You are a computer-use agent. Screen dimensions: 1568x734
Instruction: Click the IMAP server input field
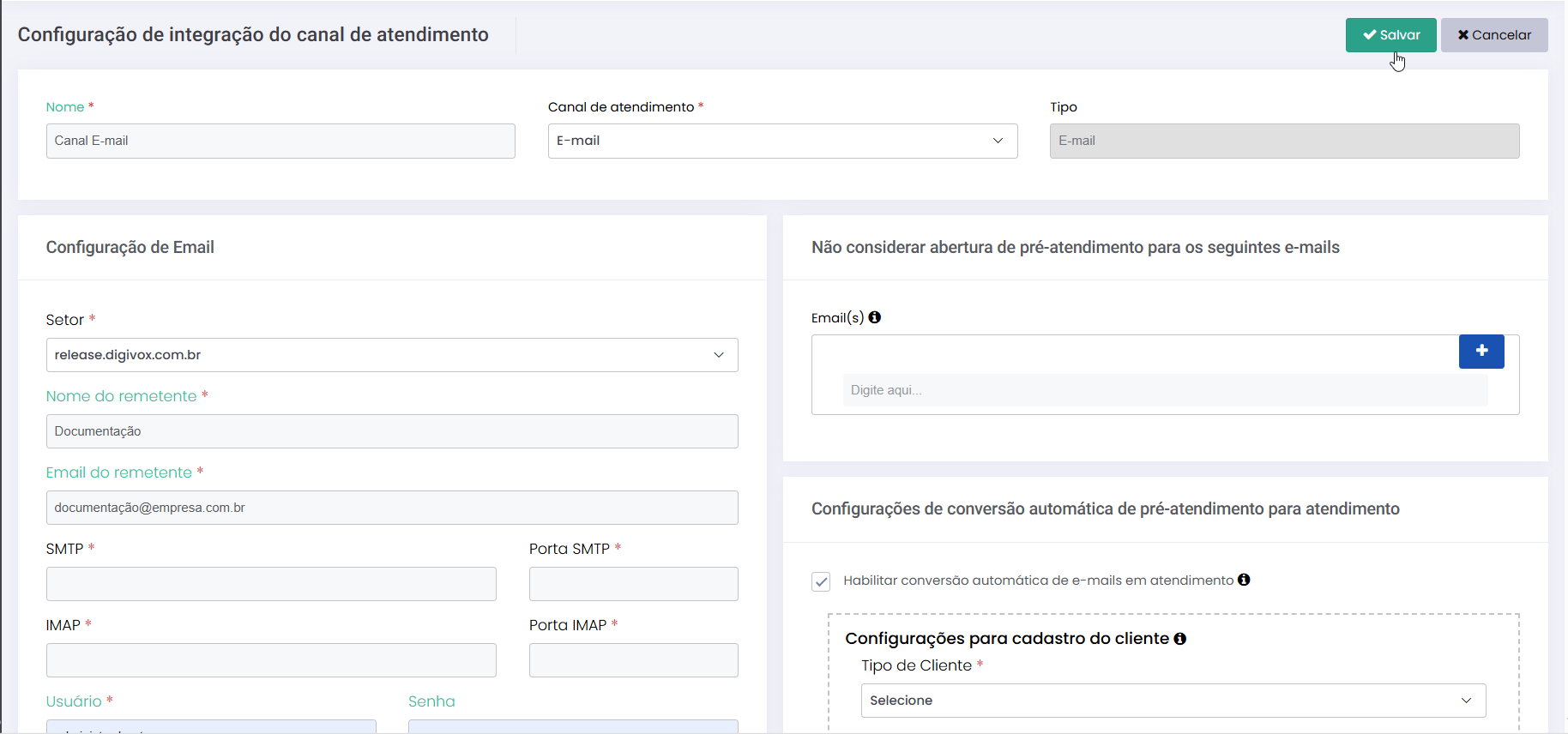click(271, 660)
